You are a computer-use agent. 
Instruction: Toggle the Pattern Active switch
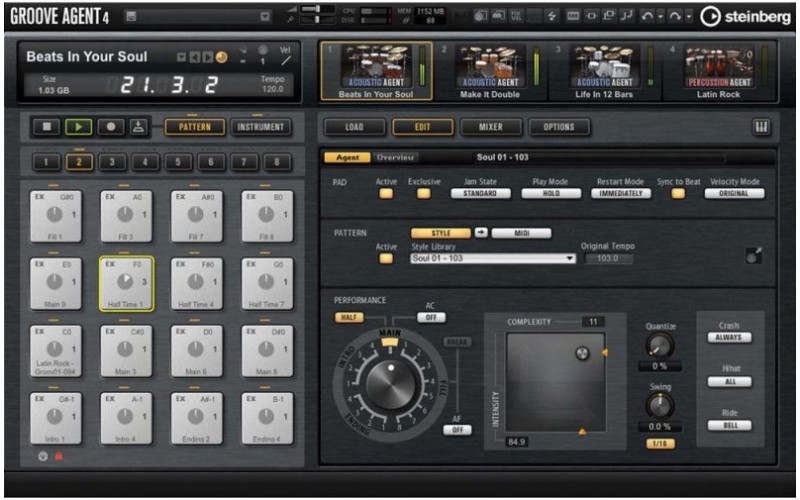[x=385, y=258]
